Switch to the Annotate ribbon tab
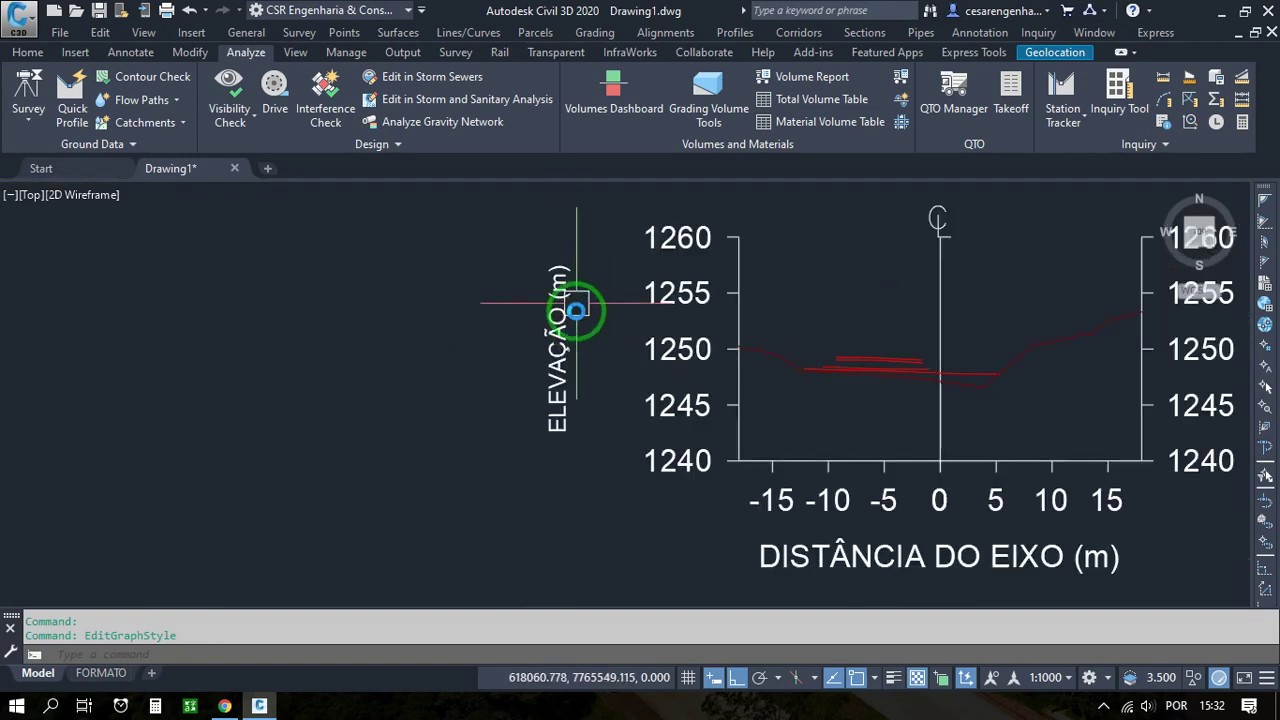 tap(131, 52)
